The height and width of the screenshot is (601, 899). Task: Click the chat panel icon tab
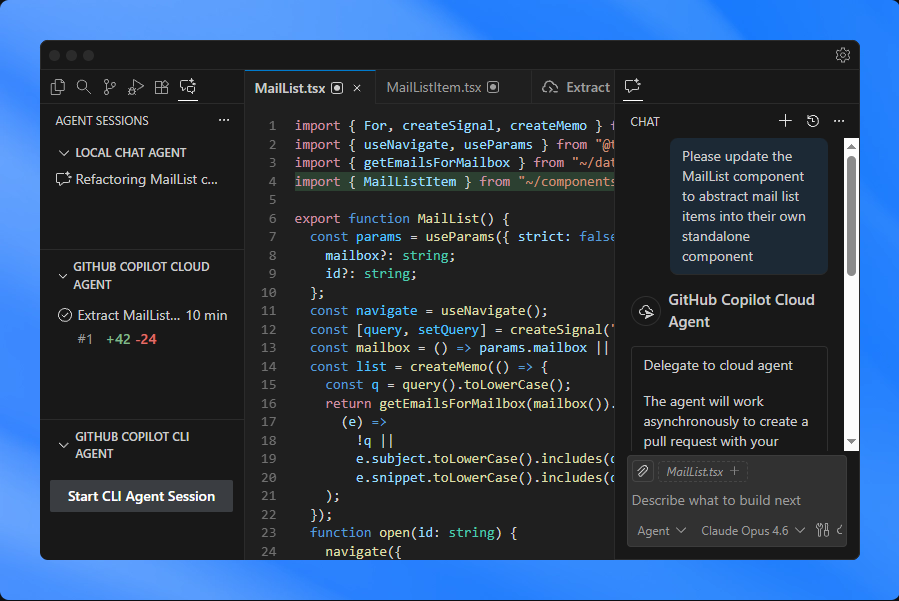(x=633, y=86)
